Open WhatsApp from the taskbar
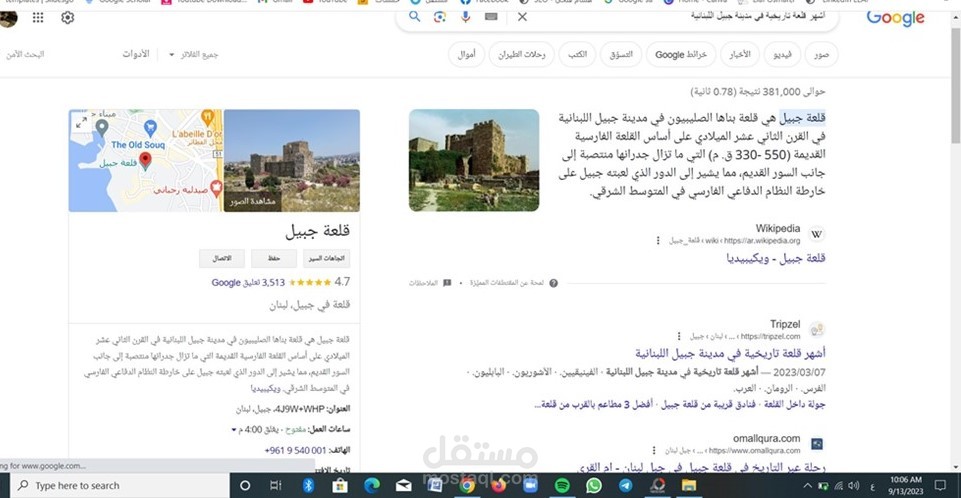The height and width of the screenshot is (498, 961). [x=594, y=486]
